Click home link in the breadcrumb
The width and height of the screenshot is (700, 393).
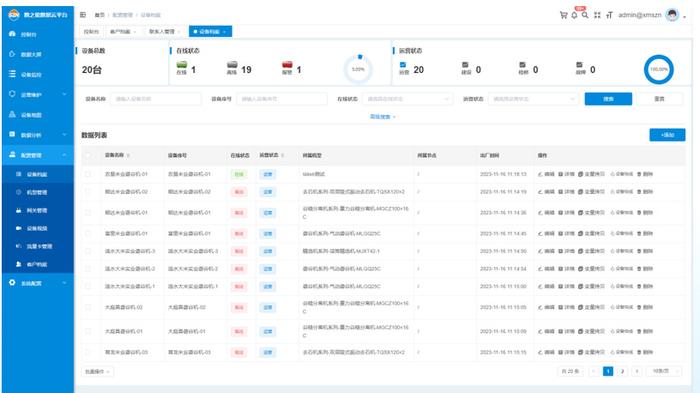[x=100, y=15]
